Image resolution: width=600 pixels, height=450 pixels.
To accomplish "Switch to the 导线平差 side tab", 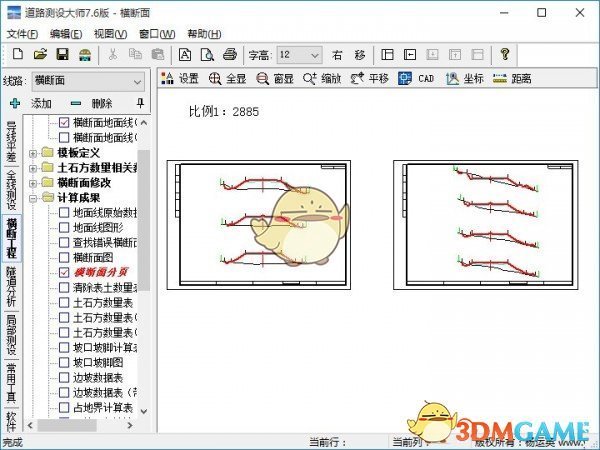I will 12,141.
